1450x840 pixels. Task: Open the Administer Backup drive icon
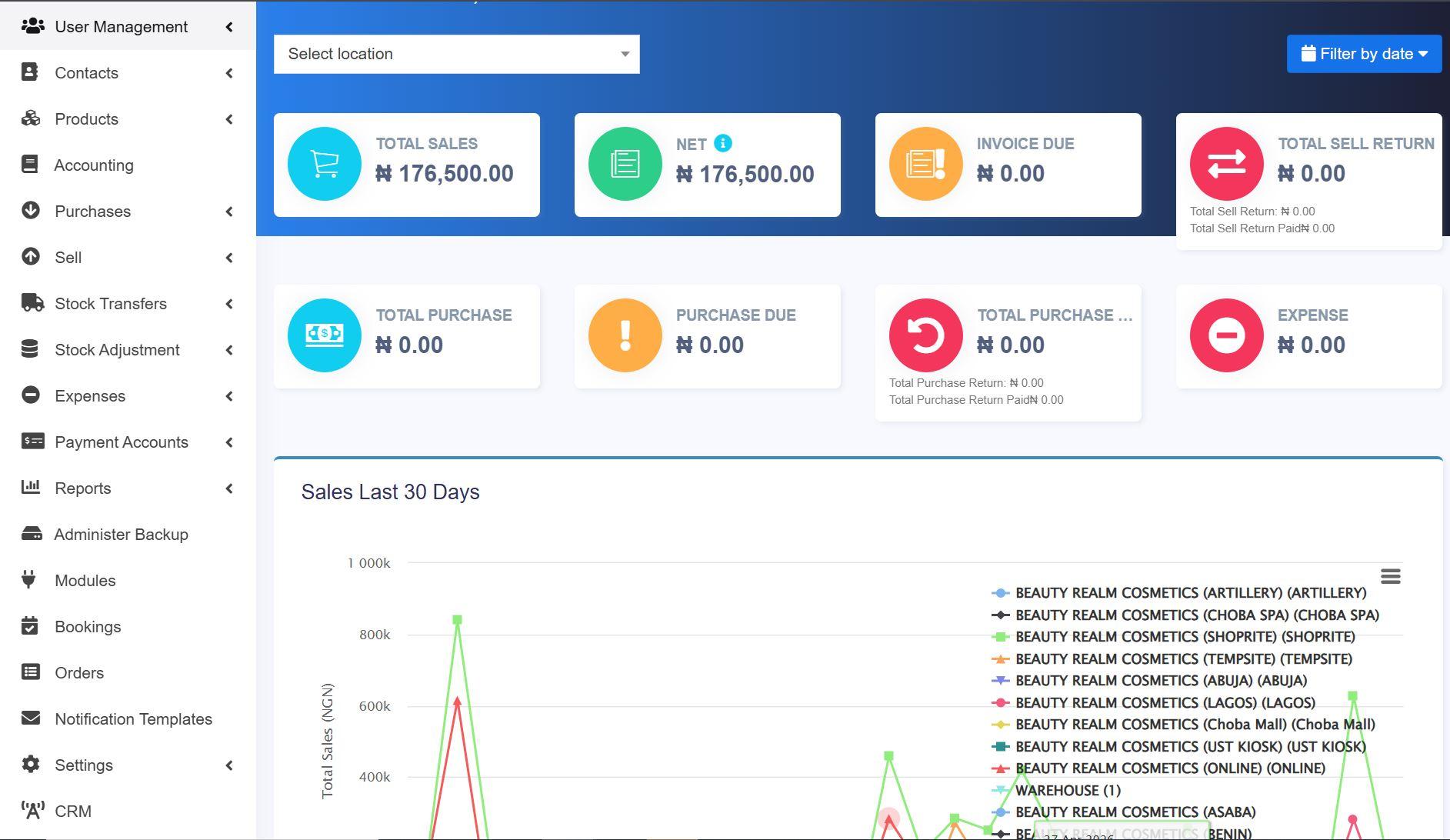tap(32, 534)
